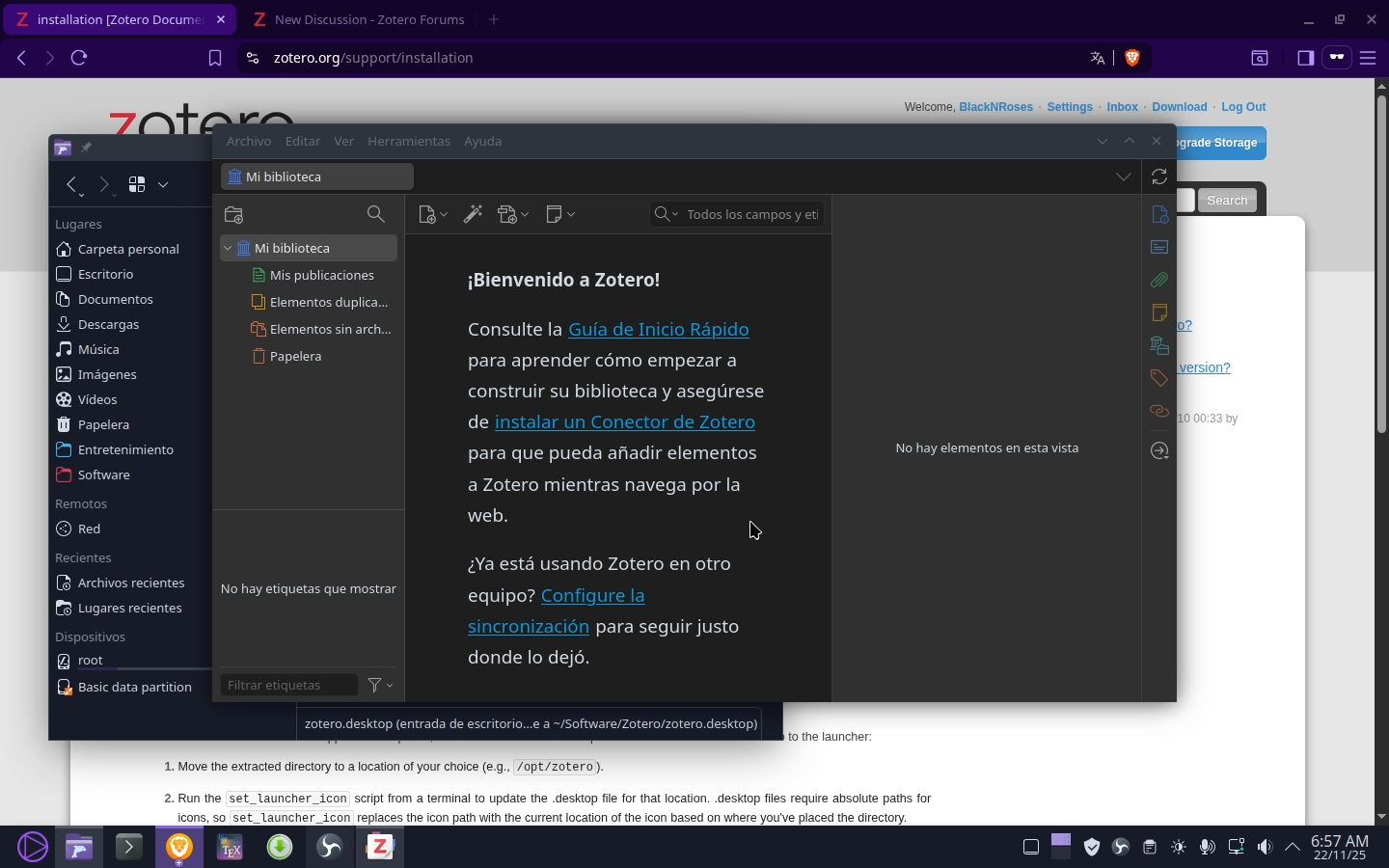1389x868 pixels.
Task: Click the volume speaker icon in system tray
Action: click(x=1265, y=847)
